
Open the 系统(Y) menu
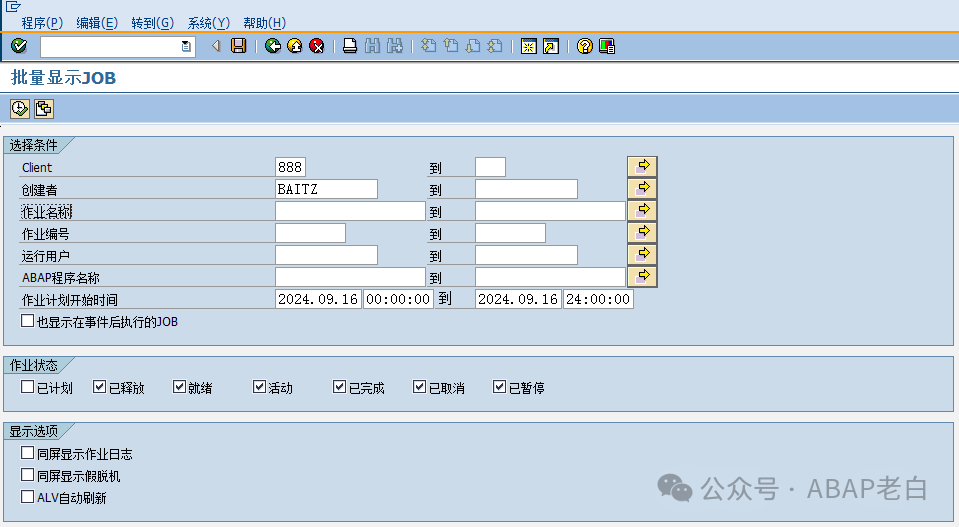208,23
